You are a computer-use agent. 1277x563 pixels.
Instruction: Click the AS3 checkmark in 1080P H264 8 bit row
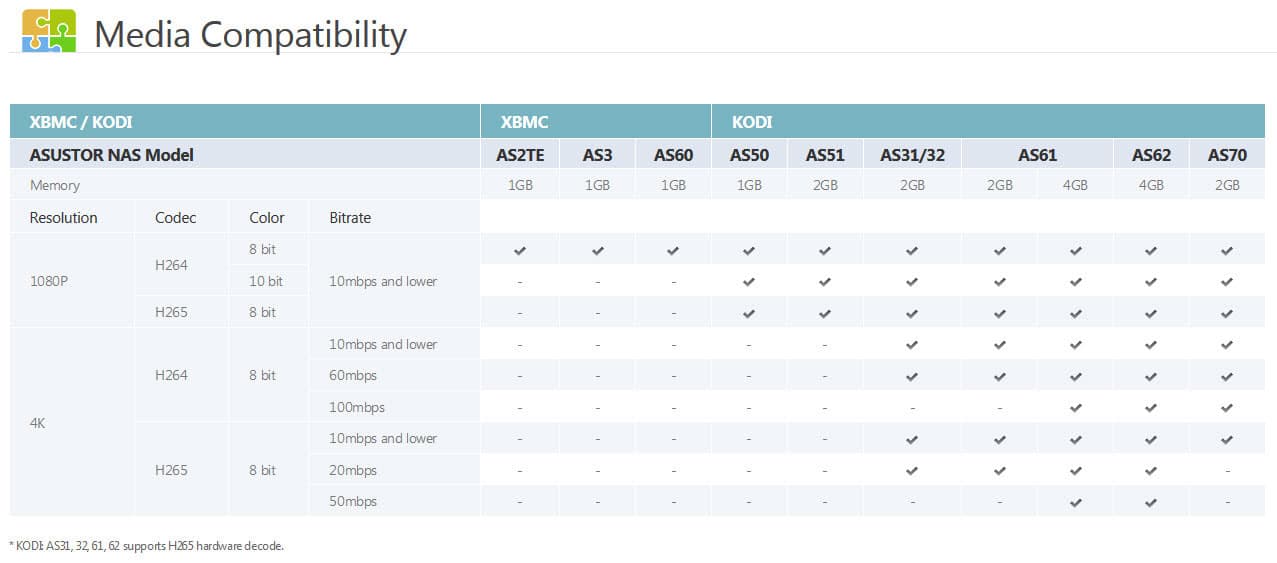(x=597, y=250)
